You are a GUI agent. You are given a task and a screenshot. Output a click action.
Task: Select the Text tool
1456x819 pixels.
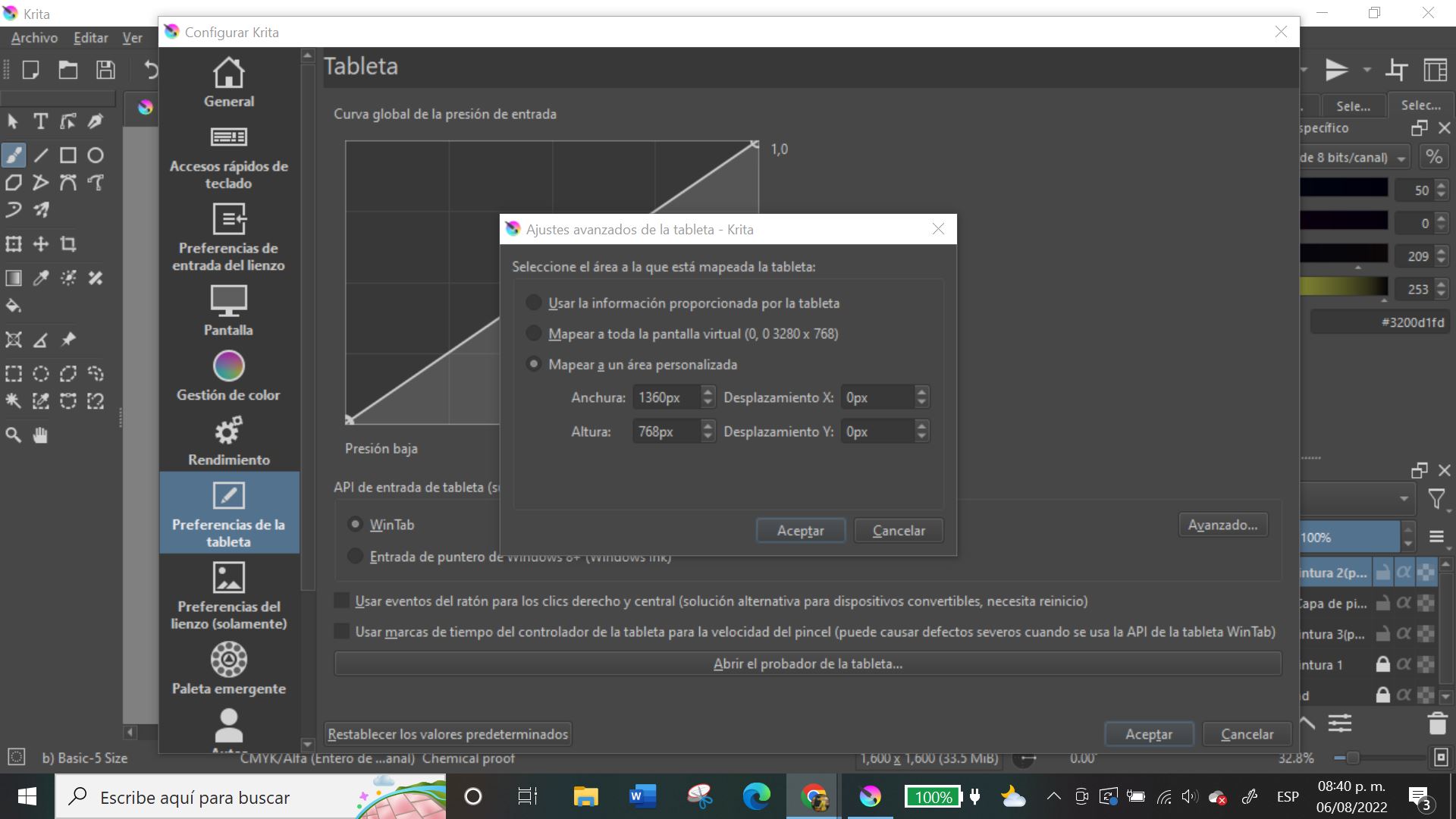[40, 121]
